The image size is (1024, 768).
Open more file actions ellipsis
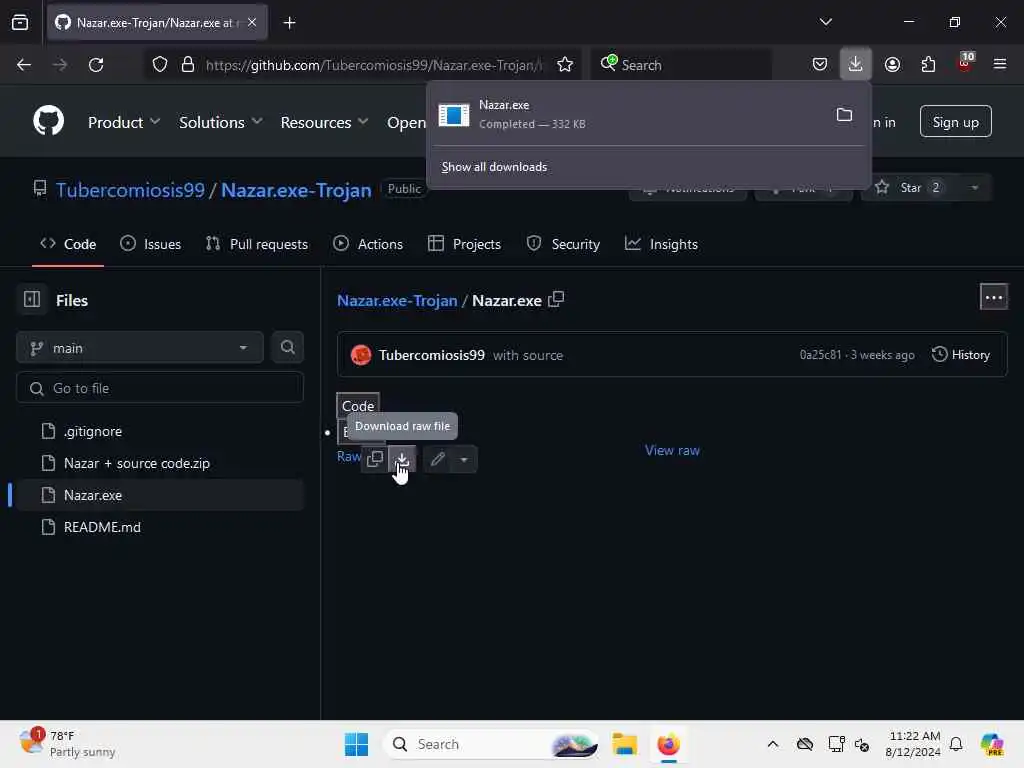pos(993,297)
